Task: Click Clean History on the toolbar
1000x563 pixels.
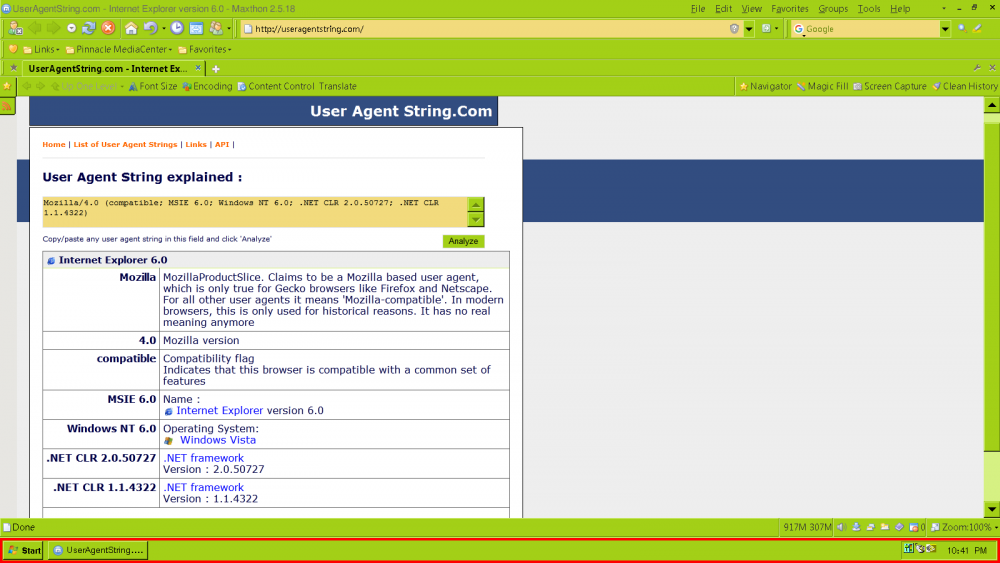Action: click(965, 86)
